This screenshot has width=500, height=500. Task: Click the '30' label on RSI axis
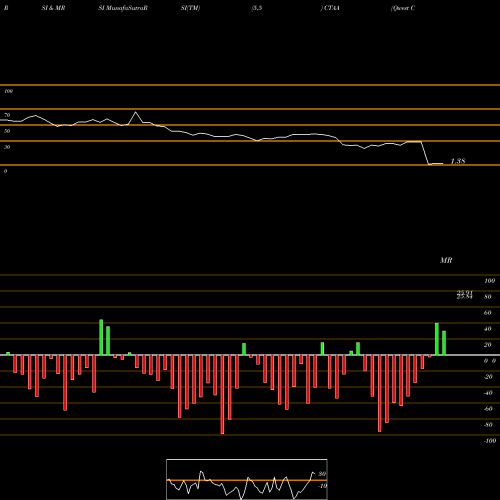[7, 147]
